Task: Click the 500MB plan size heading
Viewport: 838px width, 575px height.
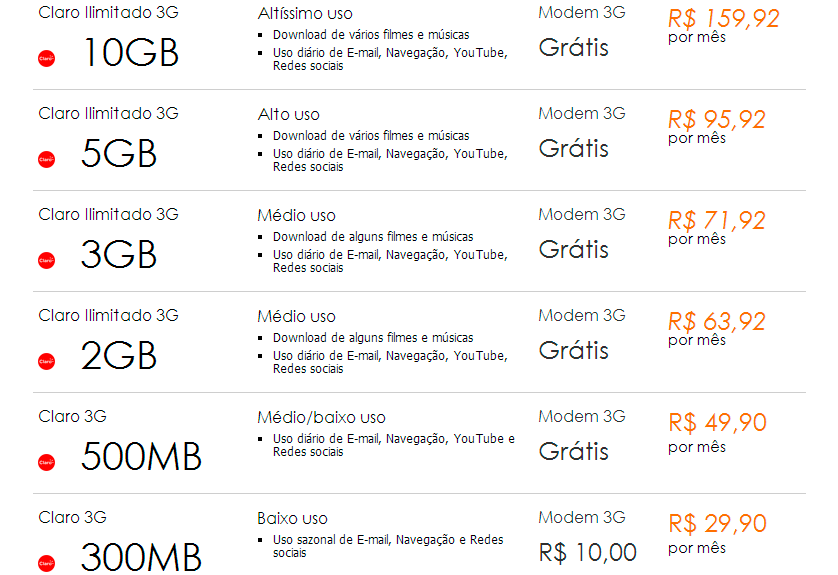Action: click(141, 457)
